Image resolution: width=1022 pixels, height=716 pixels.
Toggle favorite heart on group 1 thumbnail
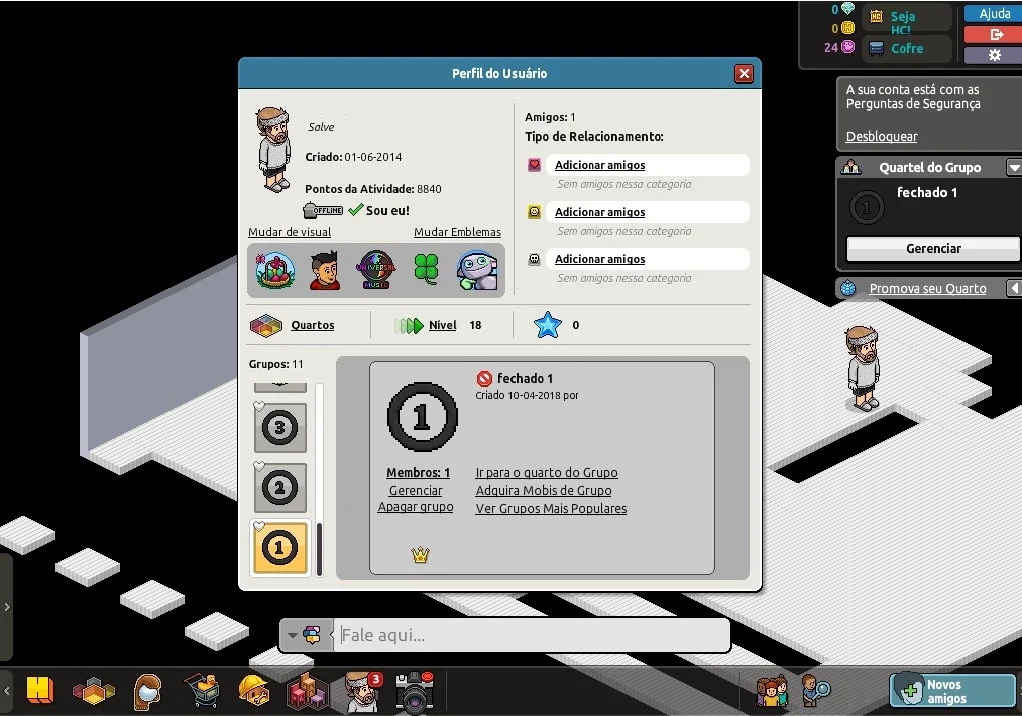259,526
